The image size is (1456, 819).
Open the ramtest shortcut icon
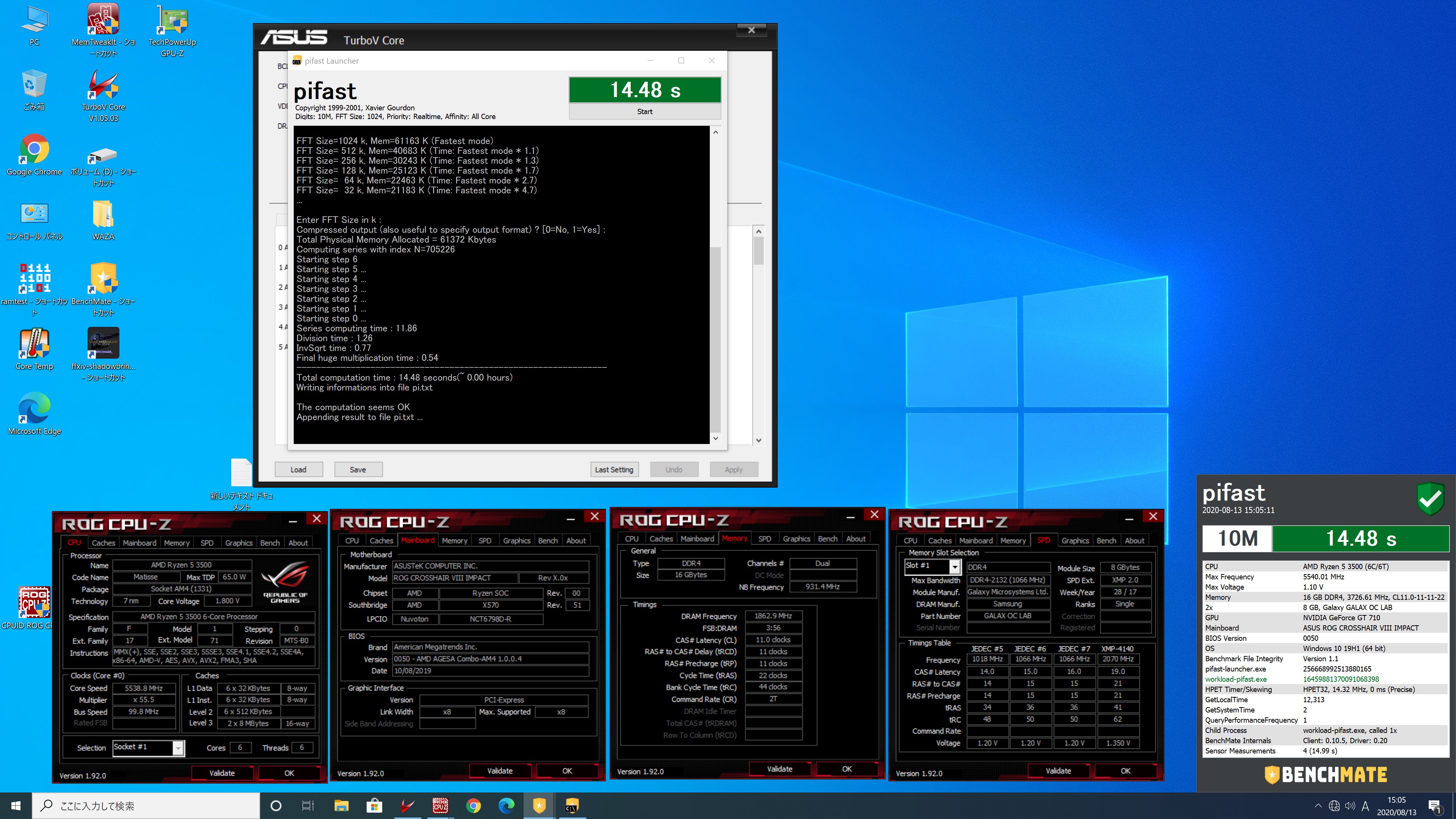click(x=35, y=289)
